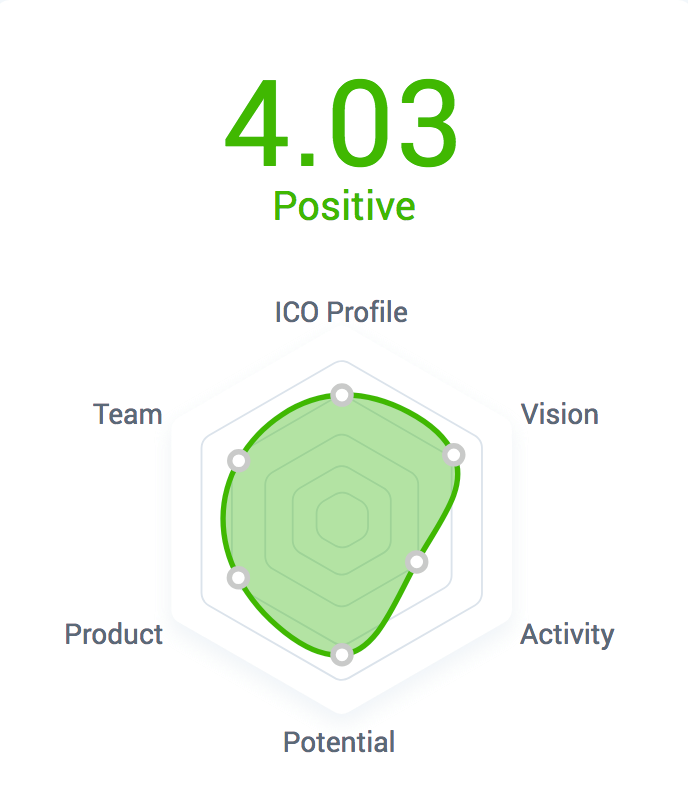This screenshot has width=688, height=794.
Task: Click the ICO Profile data point marker
Action: click(x=342, y=395)
